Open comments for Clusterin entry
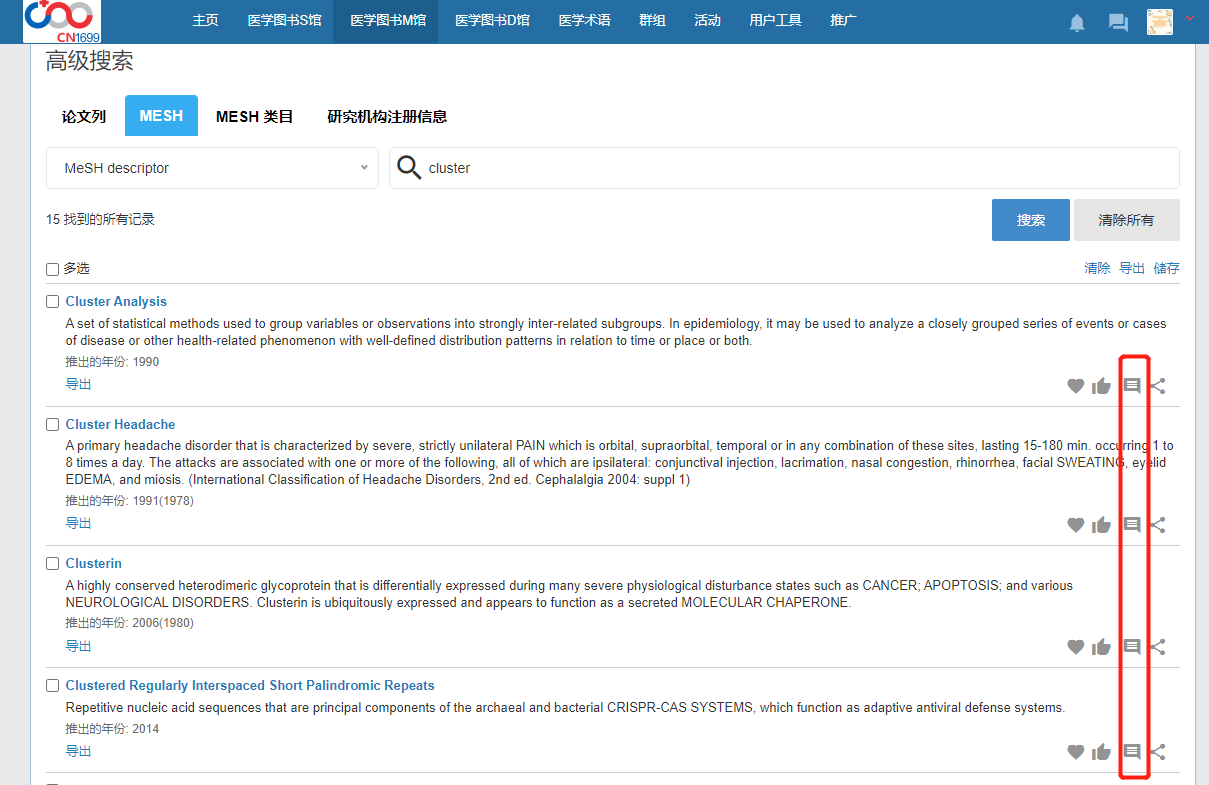The width and height of the screenshot is (1209, 785). 1132,647
